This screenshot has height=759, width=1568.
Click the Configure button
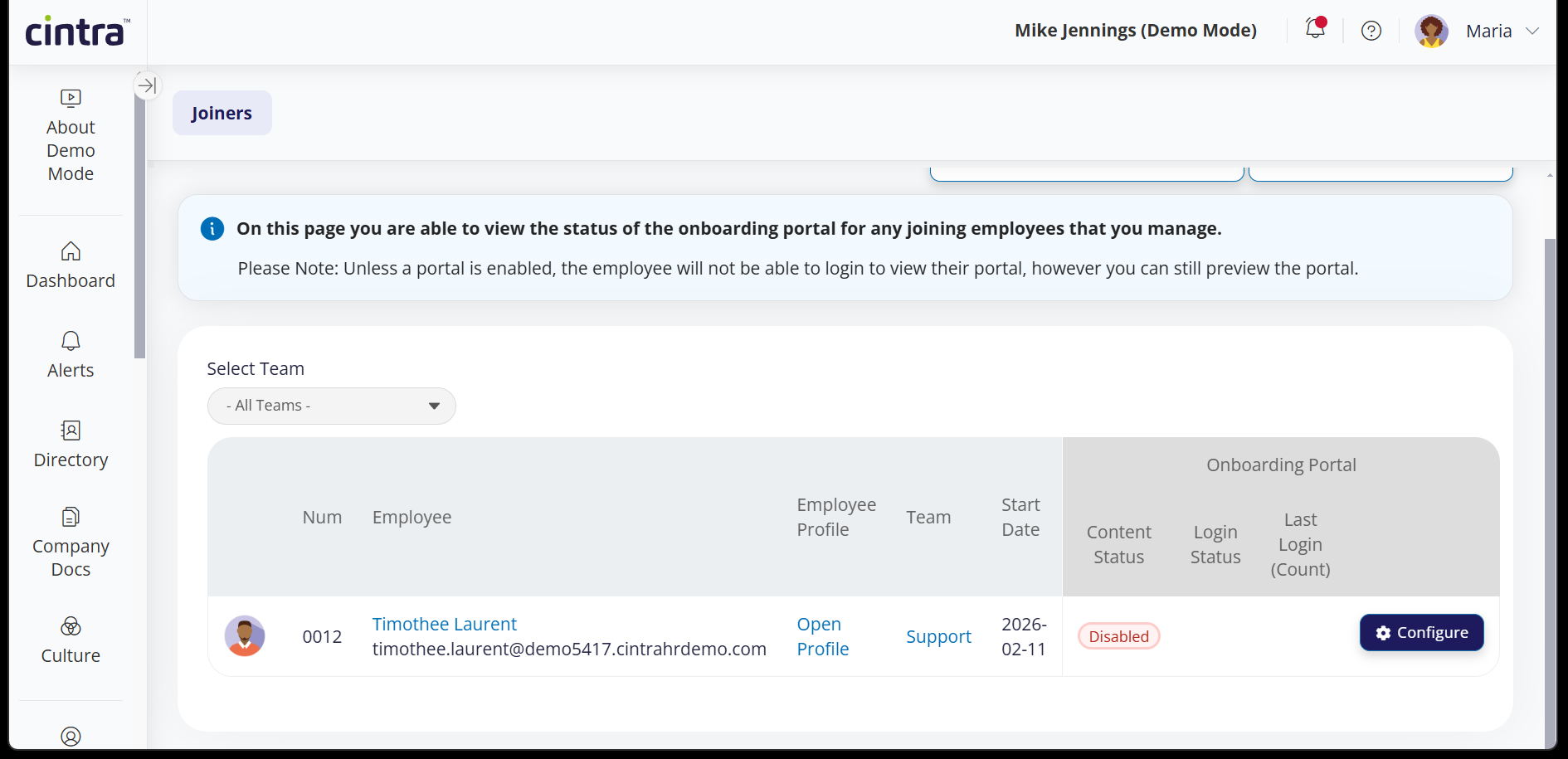click(x=1421, y=633)
